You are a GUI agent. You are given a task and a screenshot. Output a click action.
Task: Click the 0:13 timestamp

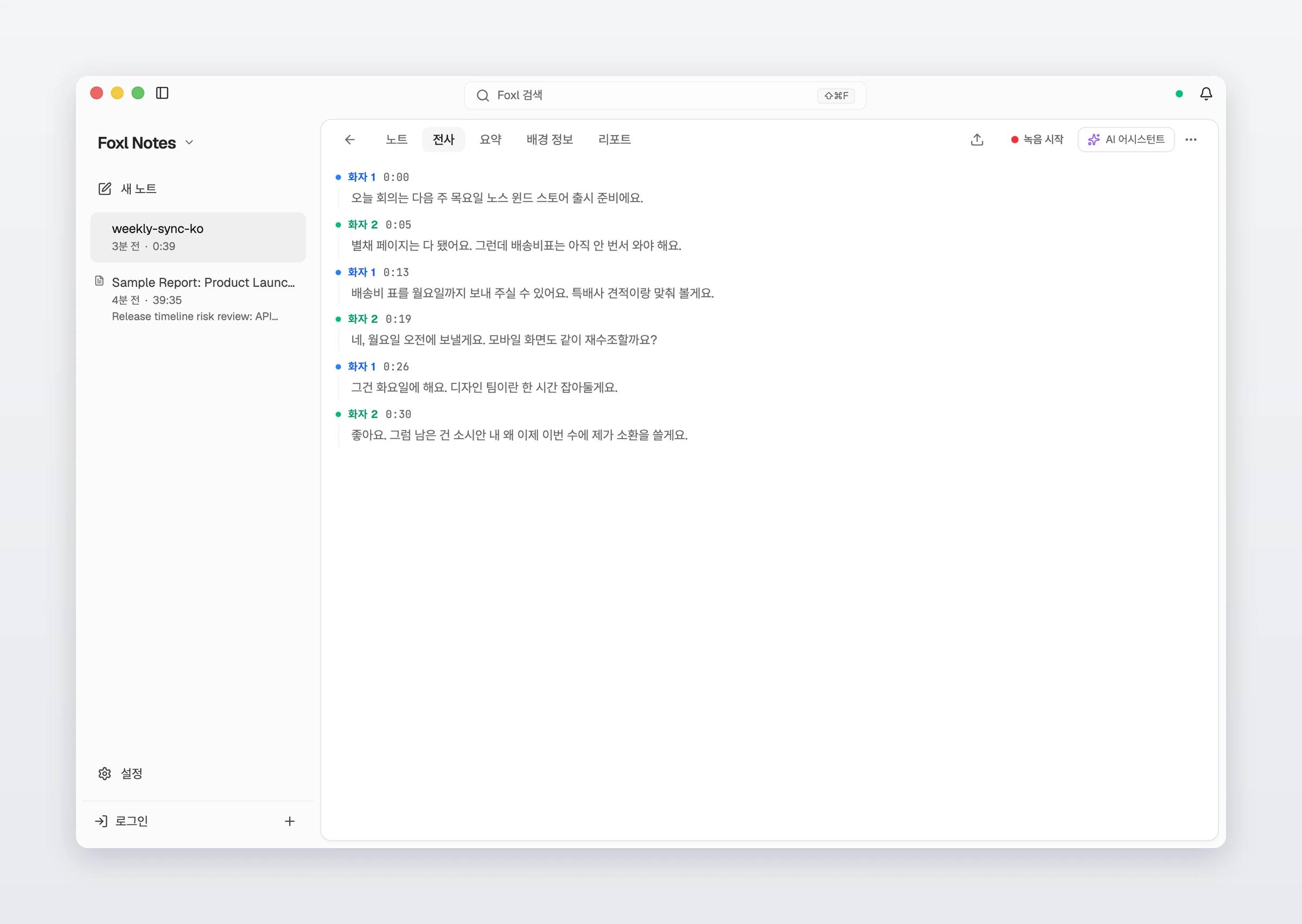pyautogui.click(x=396, y=272)
